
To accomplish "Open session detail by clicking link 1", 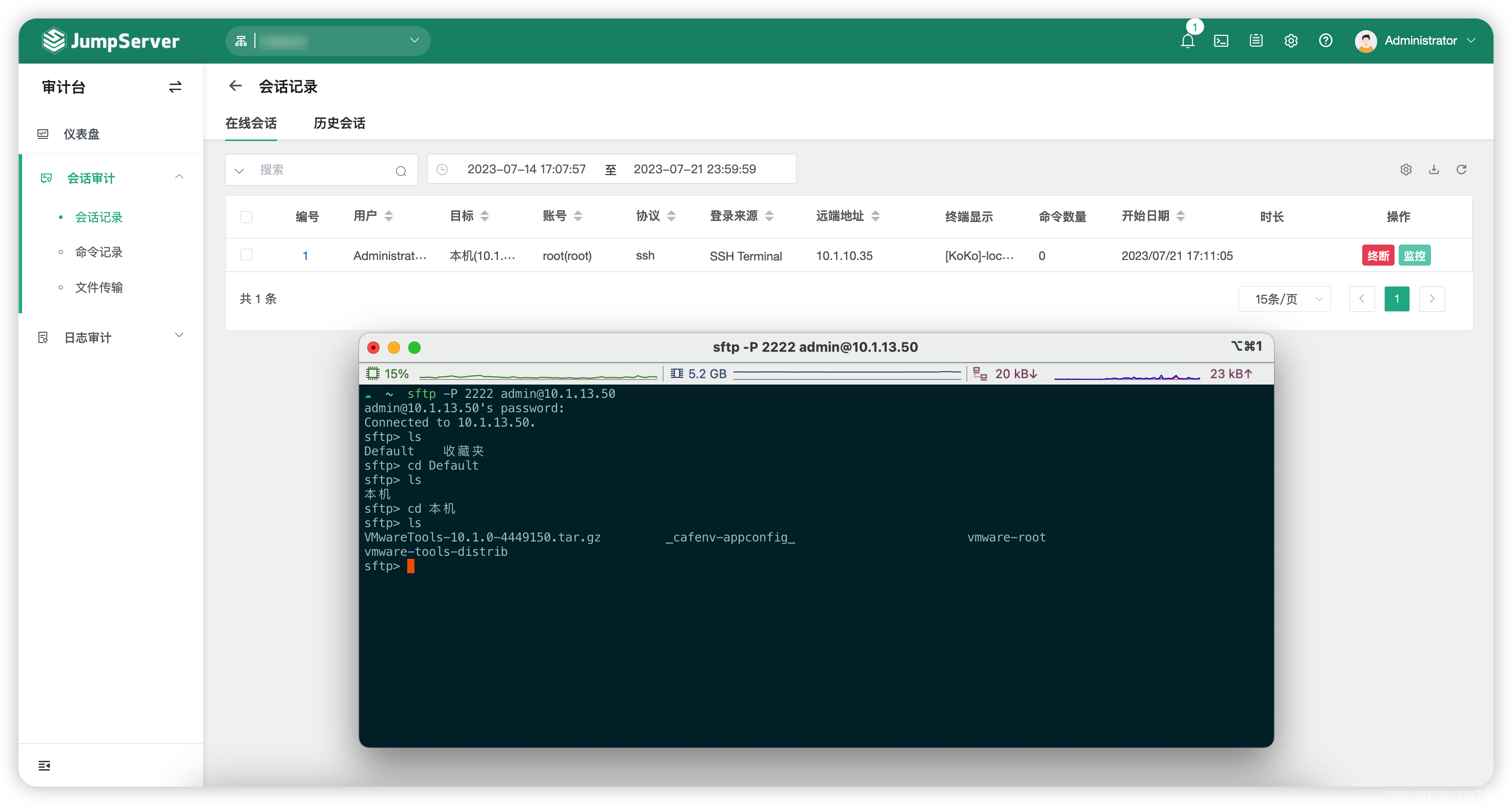I will [305, 255].
